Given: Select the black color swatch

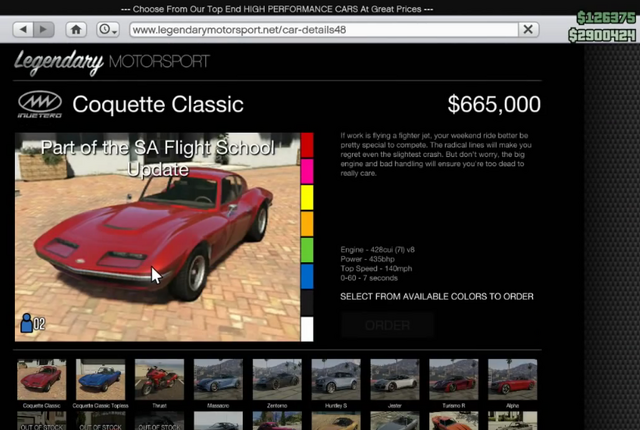Looking at the screenshot, I should (307, 303).
